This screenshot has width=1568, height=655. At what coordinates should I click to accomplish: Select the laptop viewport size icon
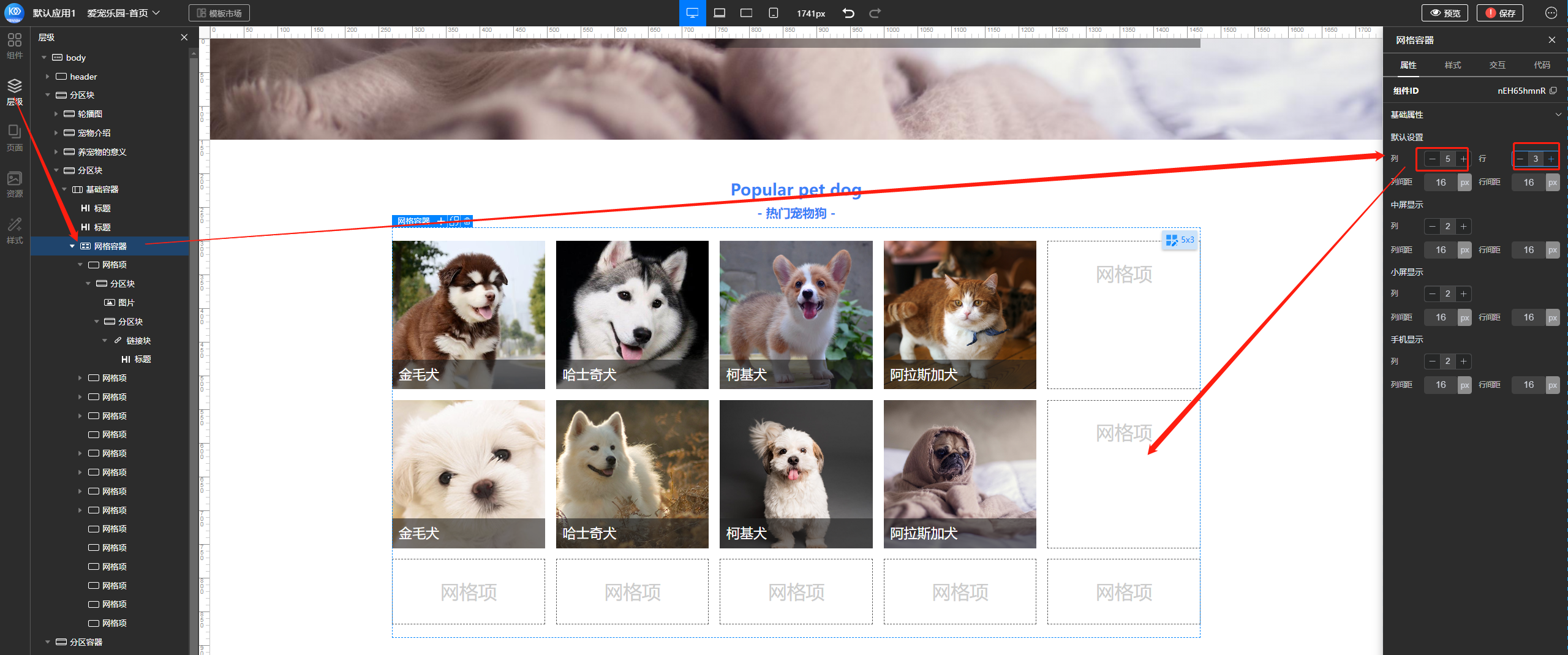pos(720,13)
